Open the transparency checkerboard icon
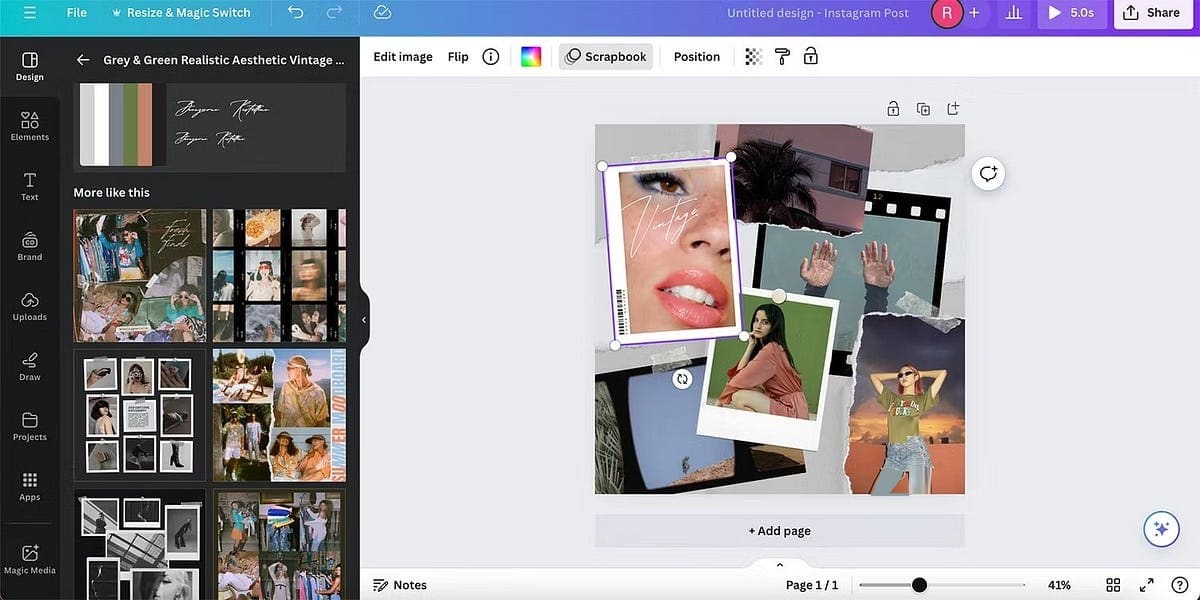This screenshot has width=1200, height=600. point(754,57)
